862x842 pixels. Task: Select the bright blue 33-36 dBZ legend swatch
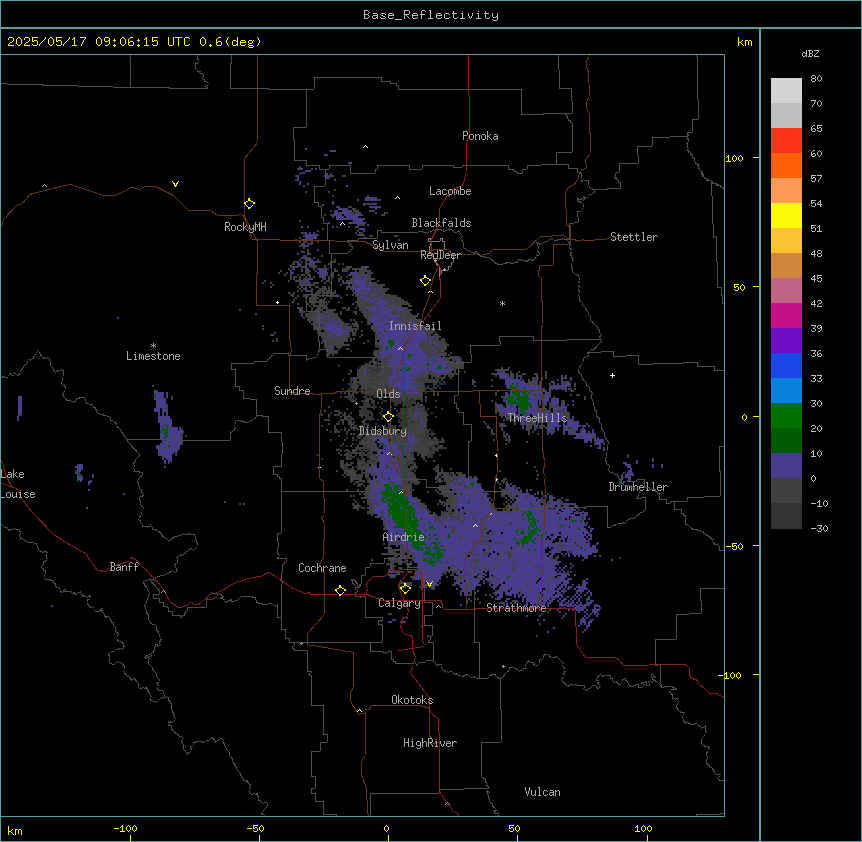(x=786, y=365)
